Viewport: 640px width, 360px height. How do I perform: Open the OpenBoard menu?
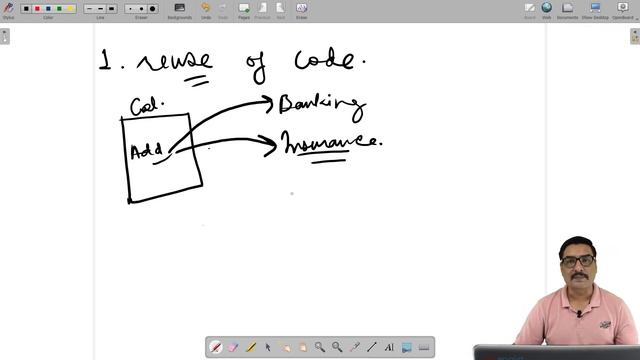point(623,11)
